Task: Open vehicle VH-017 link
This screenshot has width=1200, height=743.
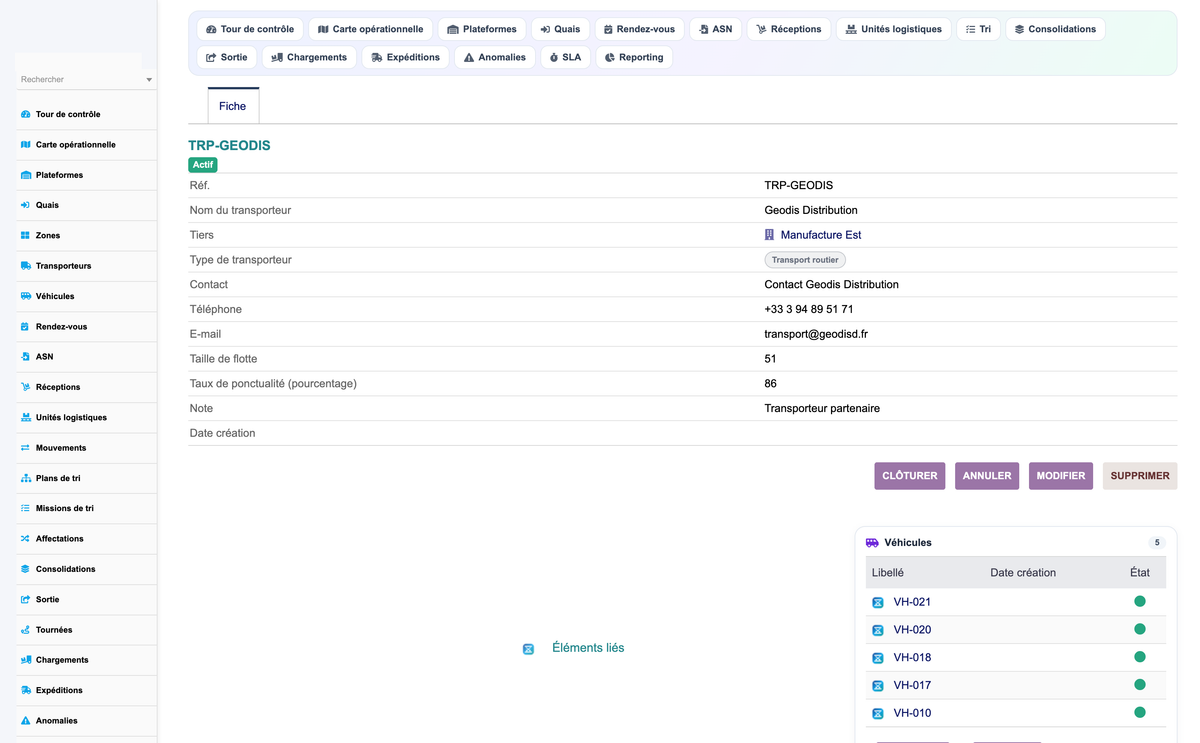Action: pyautogui.click(x=912, y=685)
